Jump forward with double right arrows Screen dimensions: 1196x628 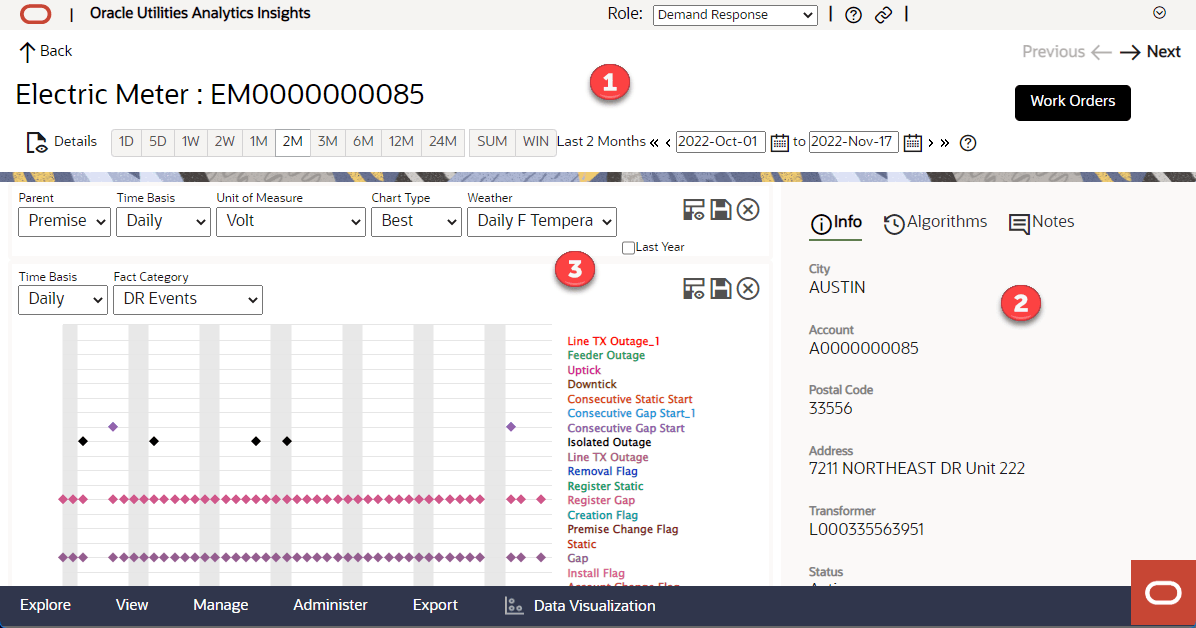(945, 143)
